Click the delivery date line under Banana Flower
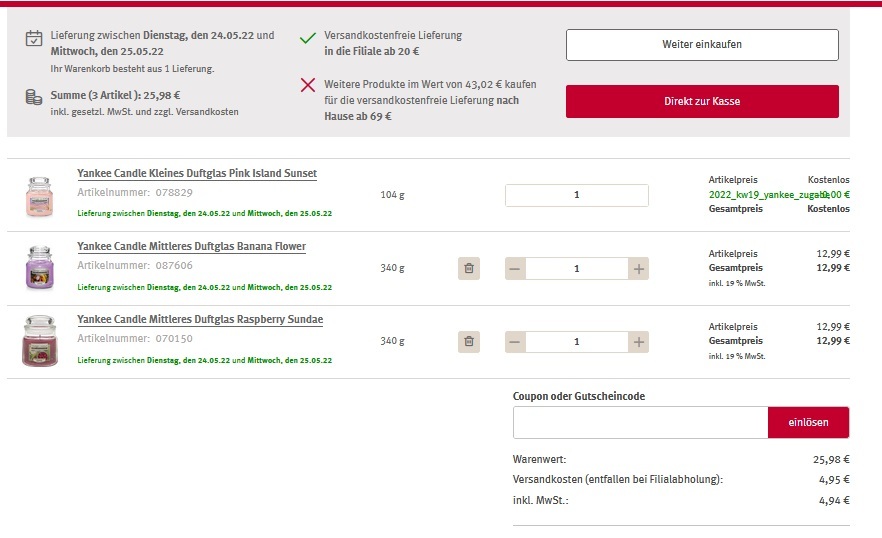 point(205,287)
